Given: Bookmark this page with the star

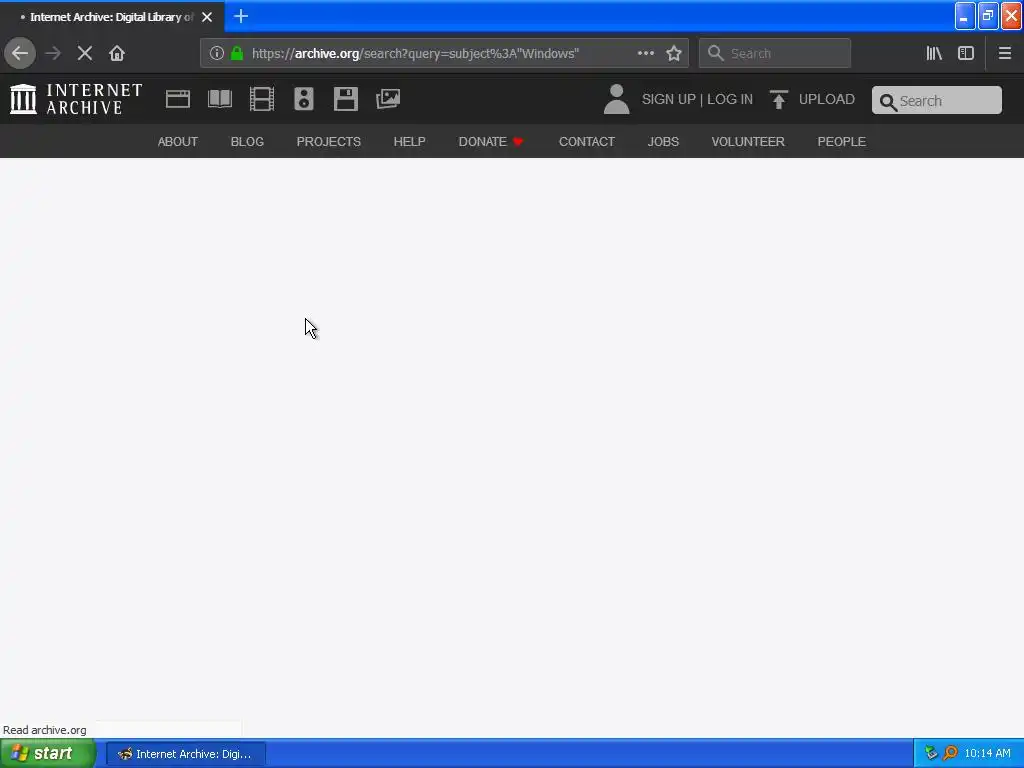Looking at the screenshot, I should coord(674,54).
